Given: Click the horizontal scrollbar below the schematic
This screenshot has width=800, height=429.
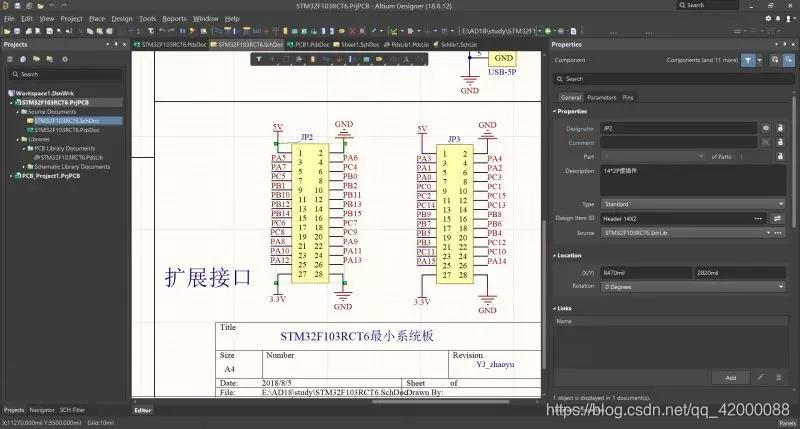Looking at the screenshot, I should click(x=440, y=401).
